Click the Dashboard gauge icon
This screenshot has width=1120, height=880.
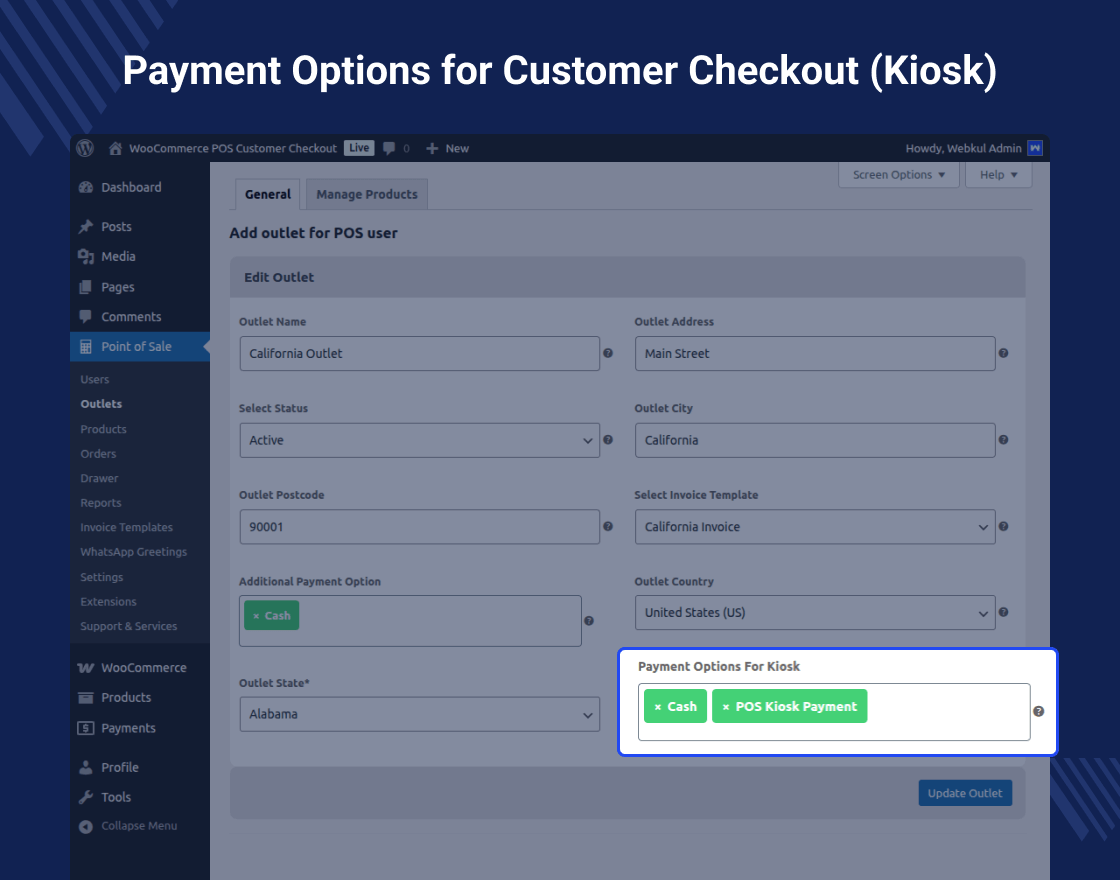point(86,187)
